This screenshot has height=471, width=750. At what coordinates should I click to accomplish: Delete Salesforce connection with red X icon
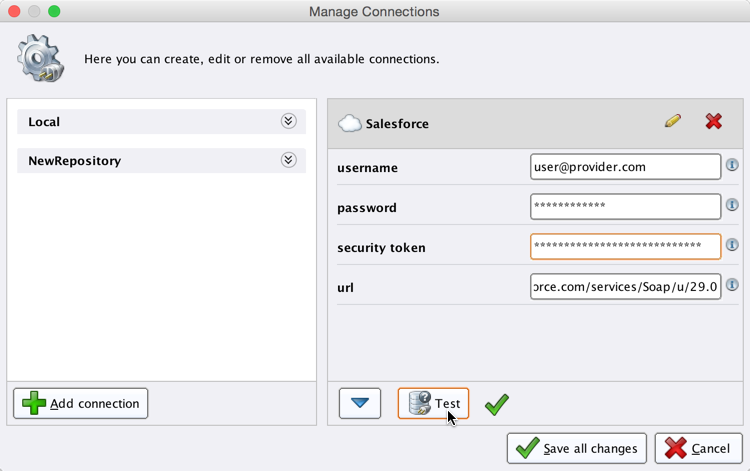(713, 121)
